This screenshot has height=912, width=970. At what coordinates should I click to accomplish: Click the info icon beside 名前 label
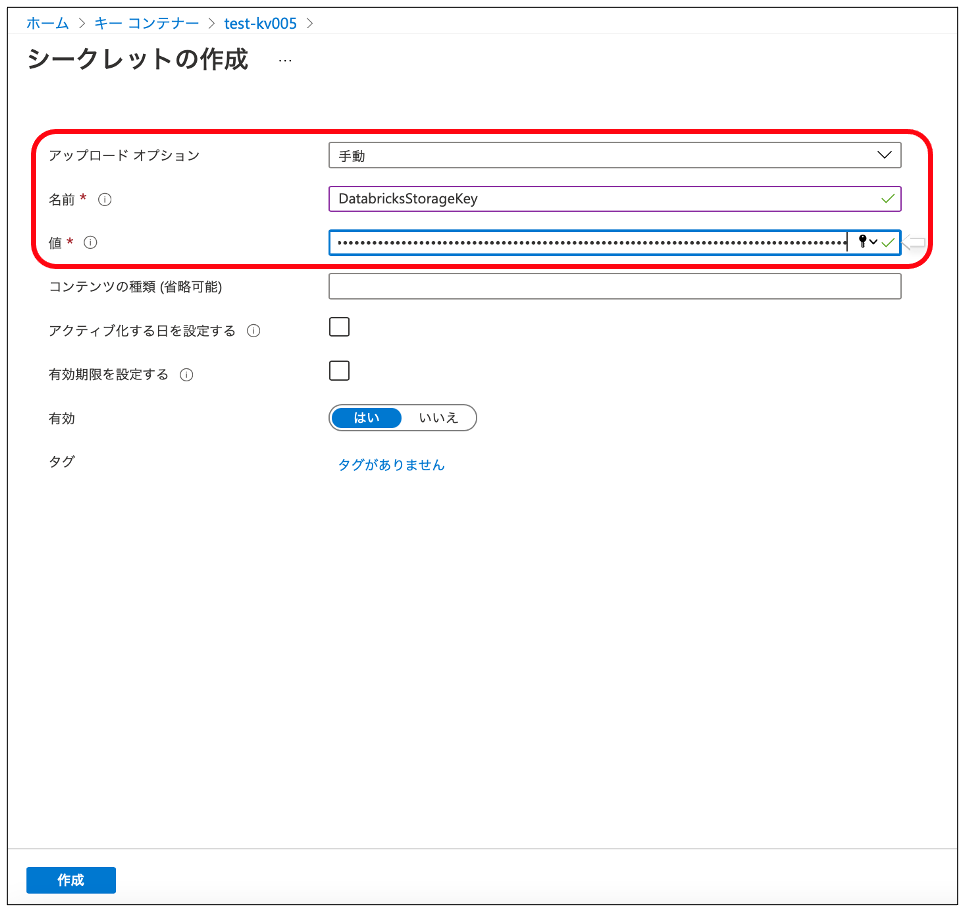tap(104, 199)
